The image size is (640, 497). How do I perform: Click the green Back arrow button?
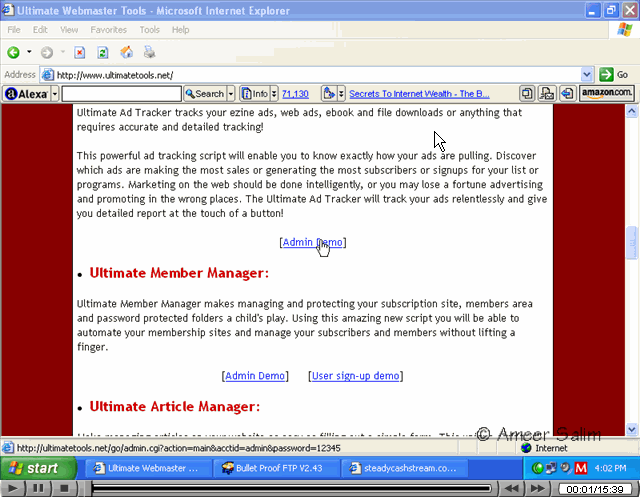(x=13, y=53)
